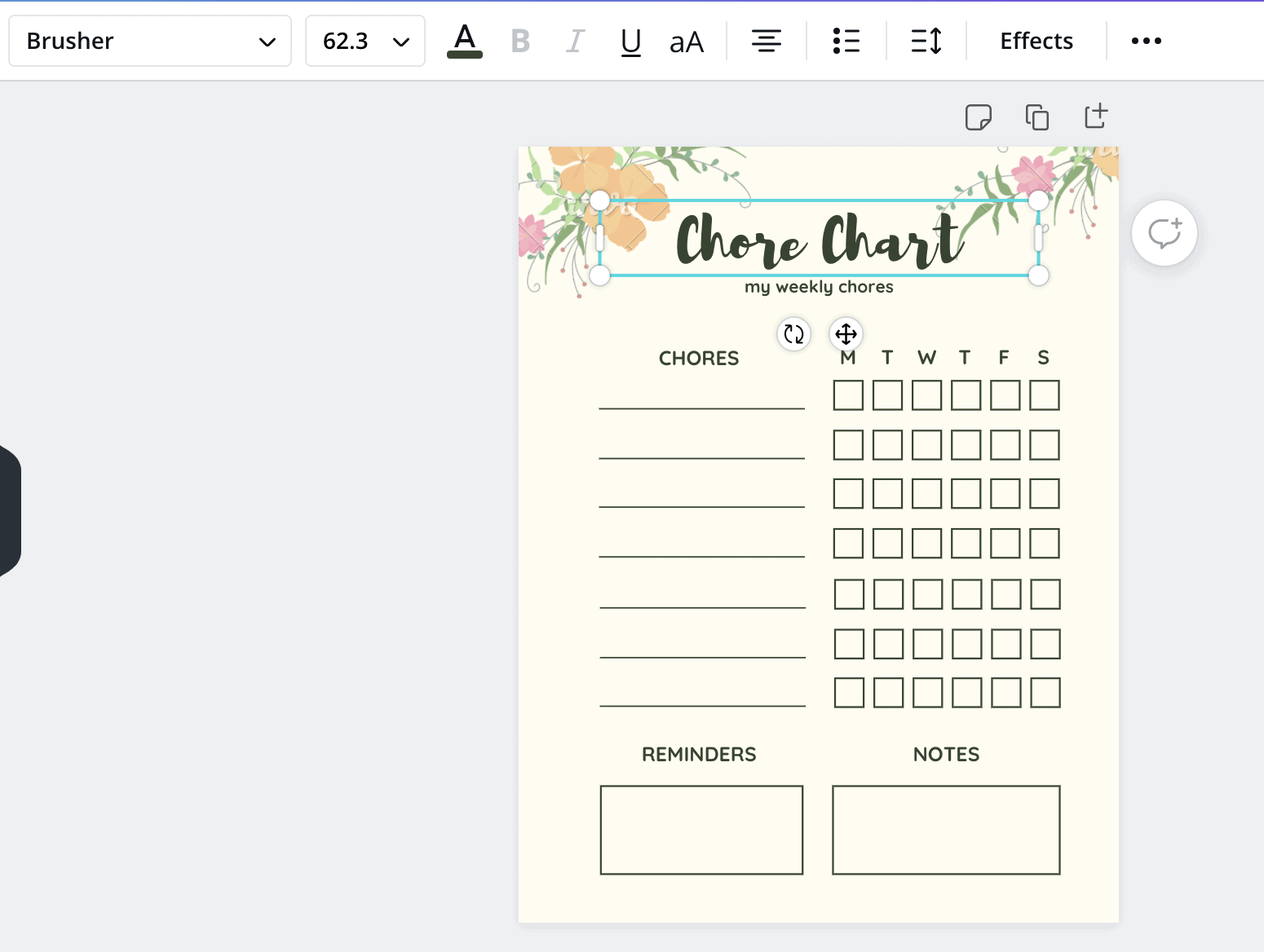This screenshot has height=952, width=1264.
Task: Duplicate the page using the copy icon
Action: pos(1036,116)
